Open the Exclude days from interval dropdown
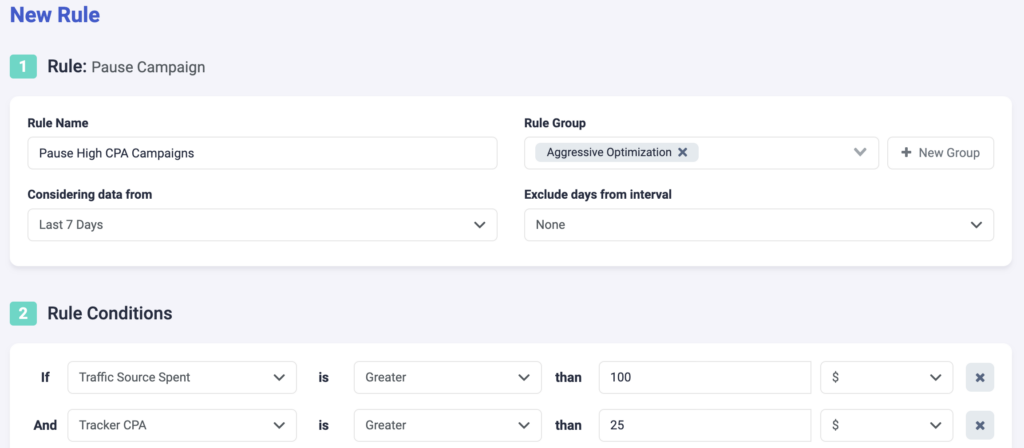 point(759,225)
